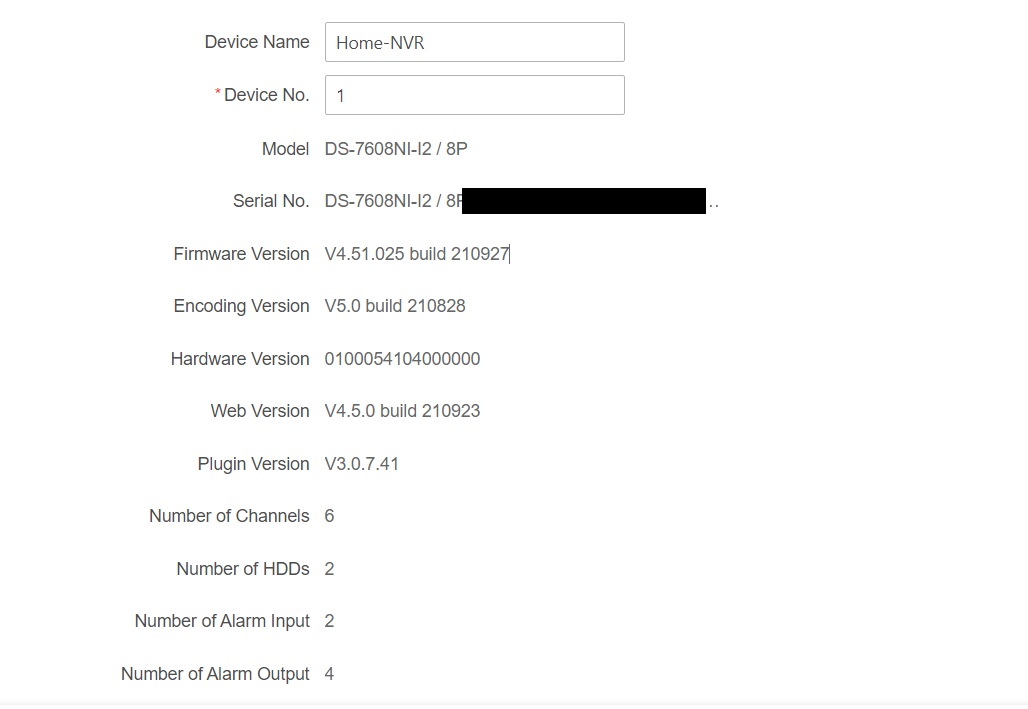Click the Plugin Version label
1028x709 pixels.
click(x=253, y=464)
